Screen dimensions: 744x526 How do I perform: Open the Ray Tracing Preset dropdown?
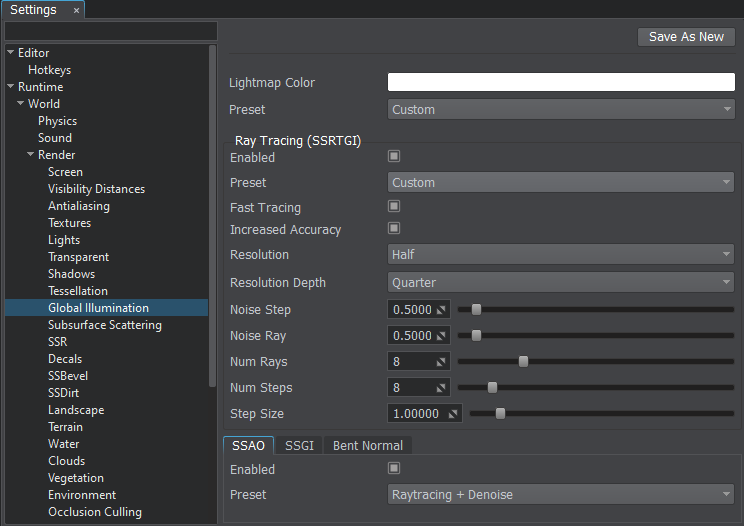[561, 183]
